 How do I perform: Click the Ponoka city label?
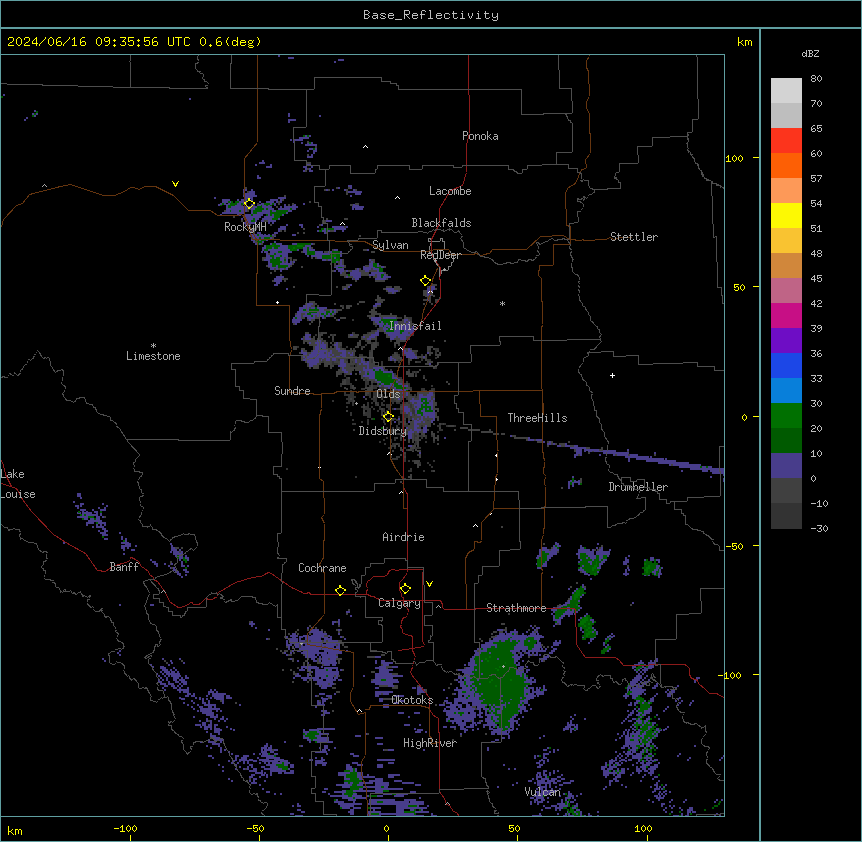[x=480, y=136]
